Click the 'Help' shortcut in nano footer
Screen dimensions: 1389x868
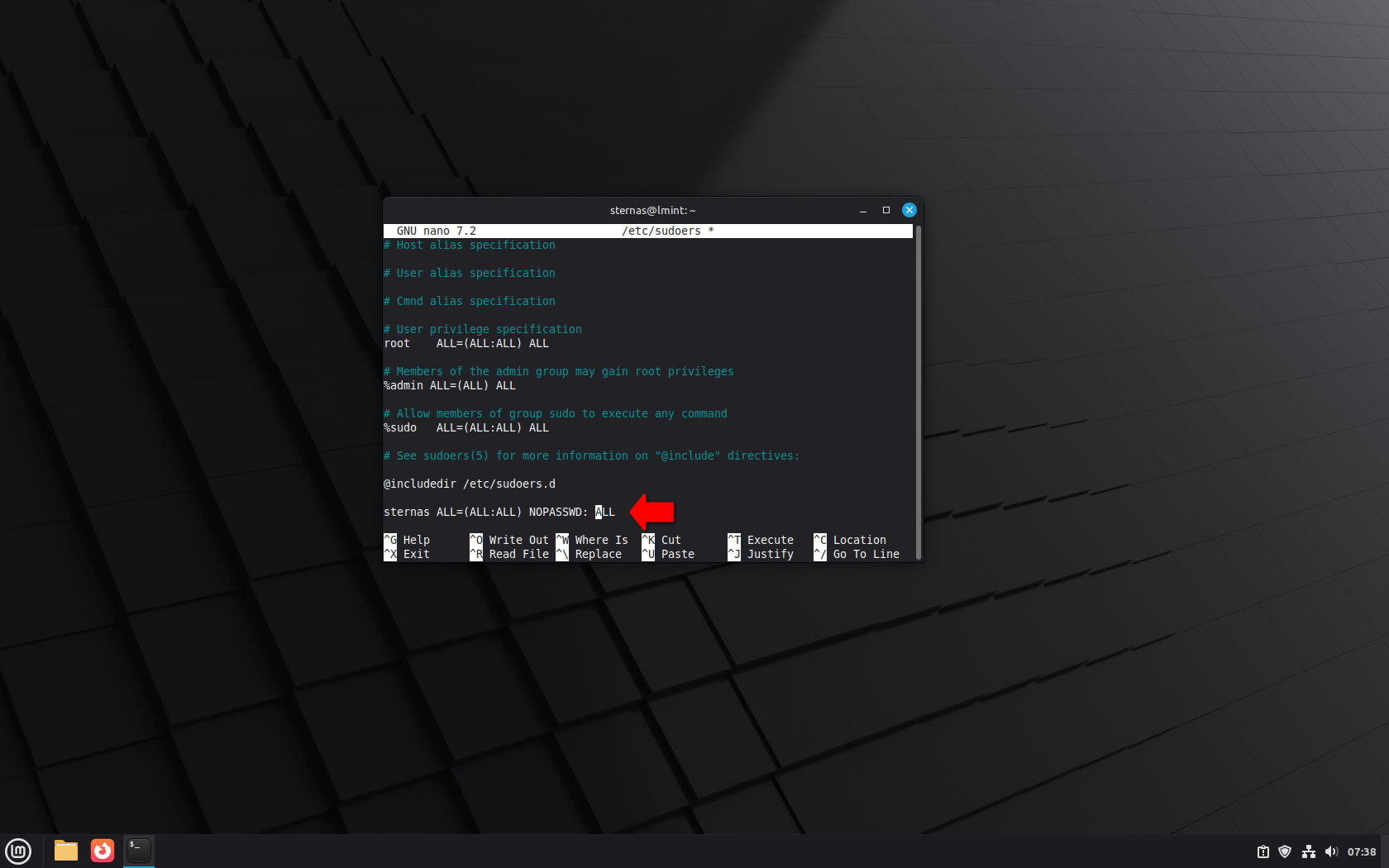click(x=416, y=540)
